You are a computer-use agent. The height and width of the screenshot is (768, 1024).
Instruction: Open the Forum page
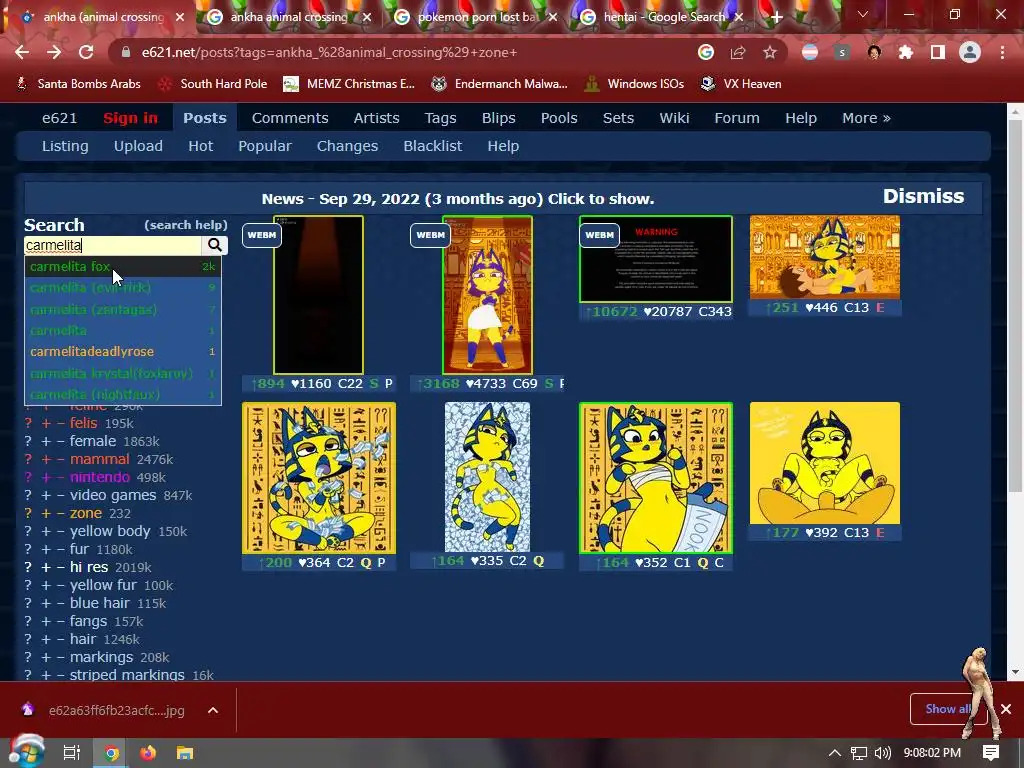point(737,118)
